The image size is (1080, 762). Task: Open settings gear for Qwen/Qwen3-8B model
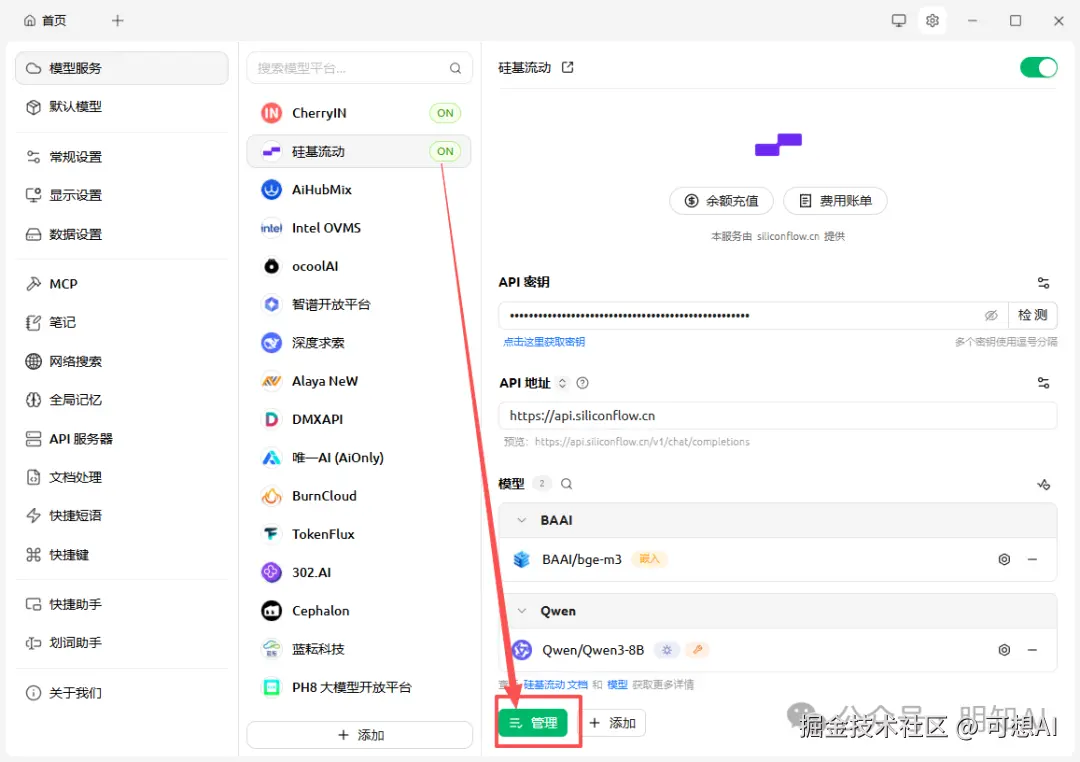click(x=1004, y=649)
